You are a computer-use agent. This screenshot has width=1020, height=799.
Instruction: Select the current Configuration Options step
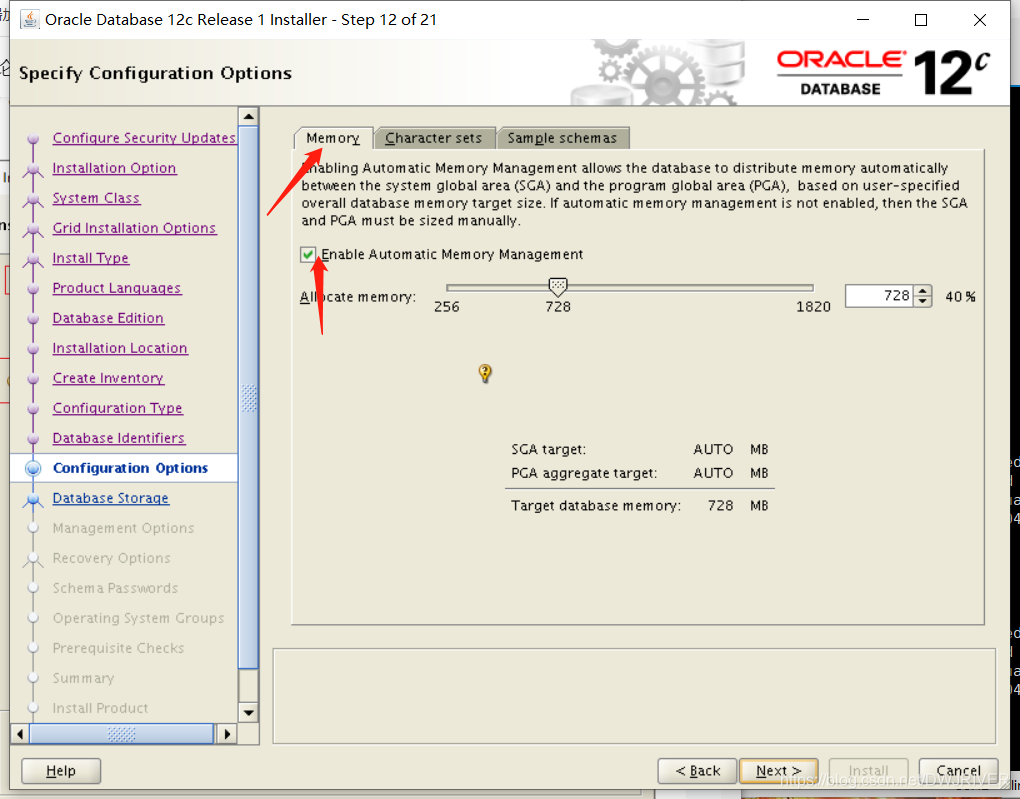130,468
